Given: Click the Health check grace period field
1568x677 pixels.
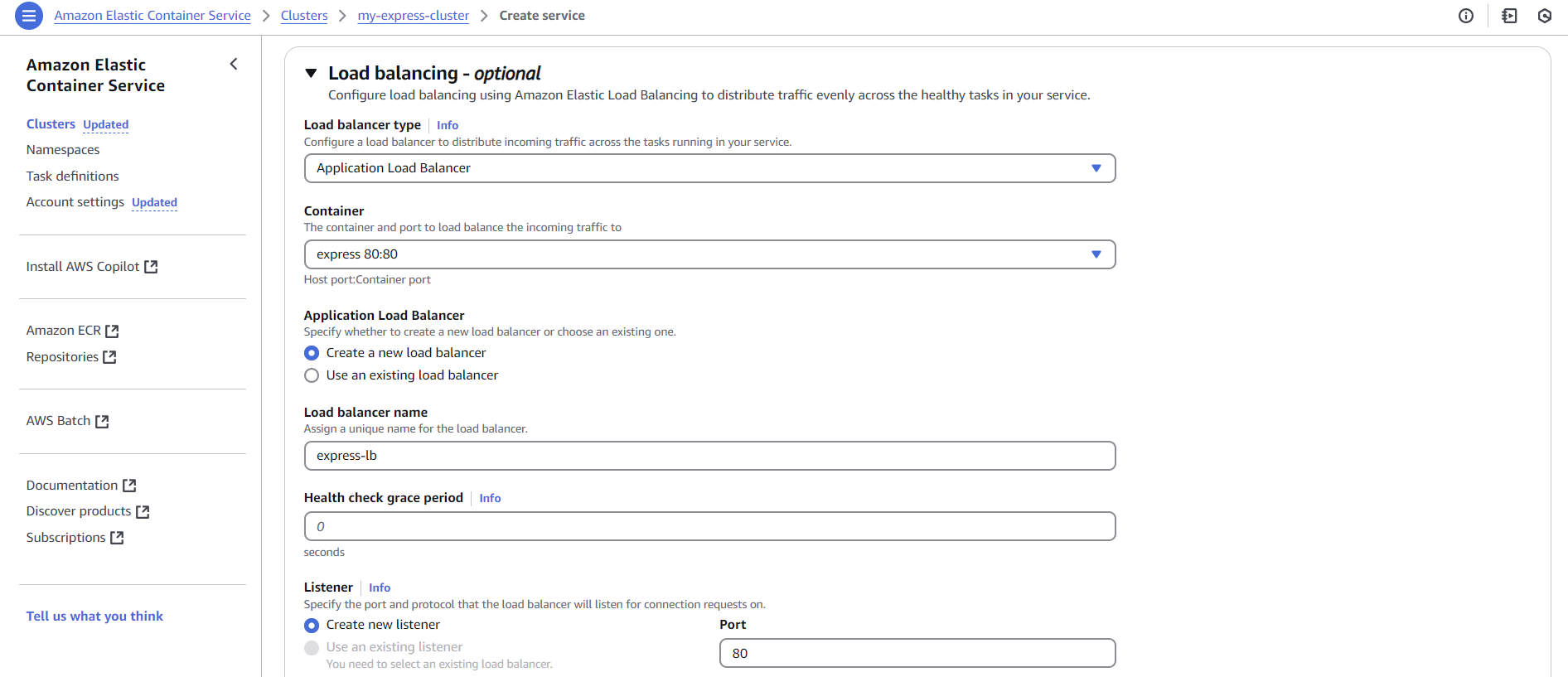Looking at the screenshot, I should (709, 526).
